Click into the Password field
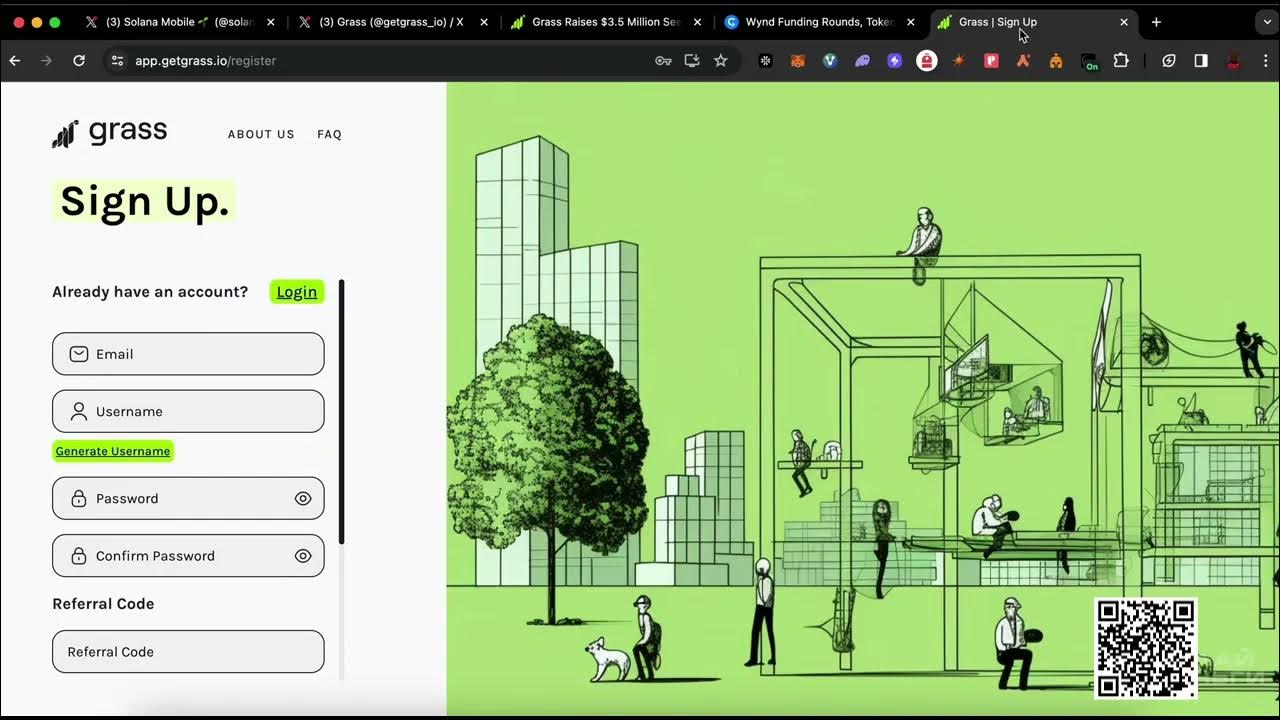Viewport: 1280px width, 720px height. tap(188, 498)
